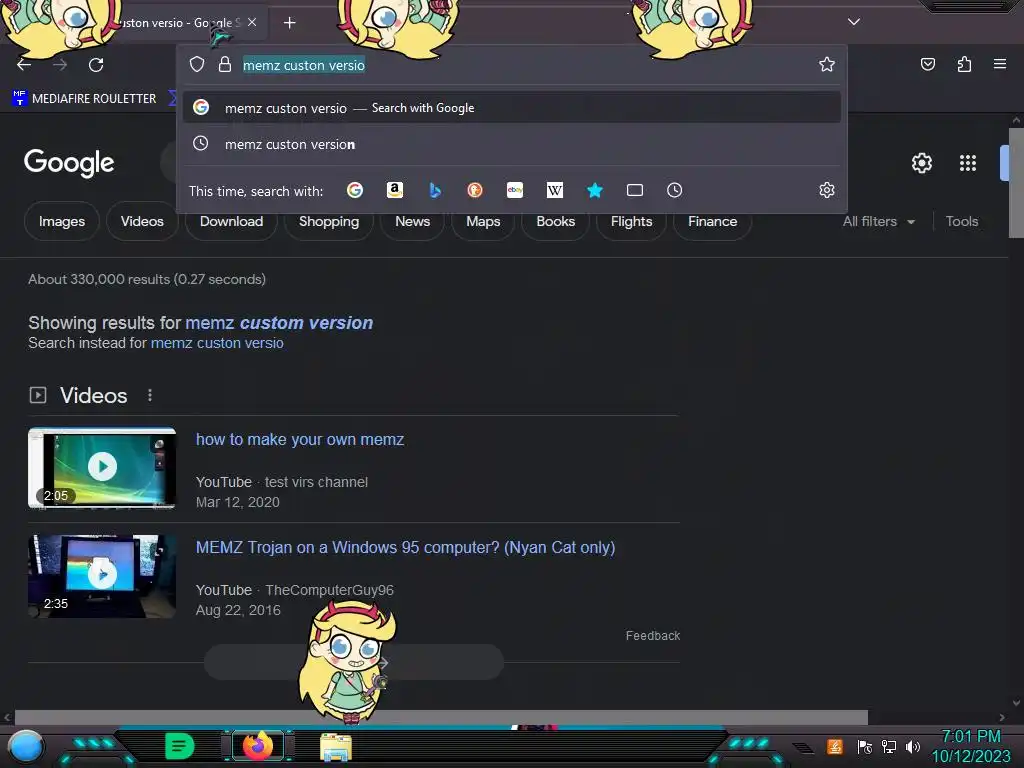Screen dimensions: 1024x768
Task: Open MEDIAFIRE ROULETTER bookmark
Action: (84, 99)
